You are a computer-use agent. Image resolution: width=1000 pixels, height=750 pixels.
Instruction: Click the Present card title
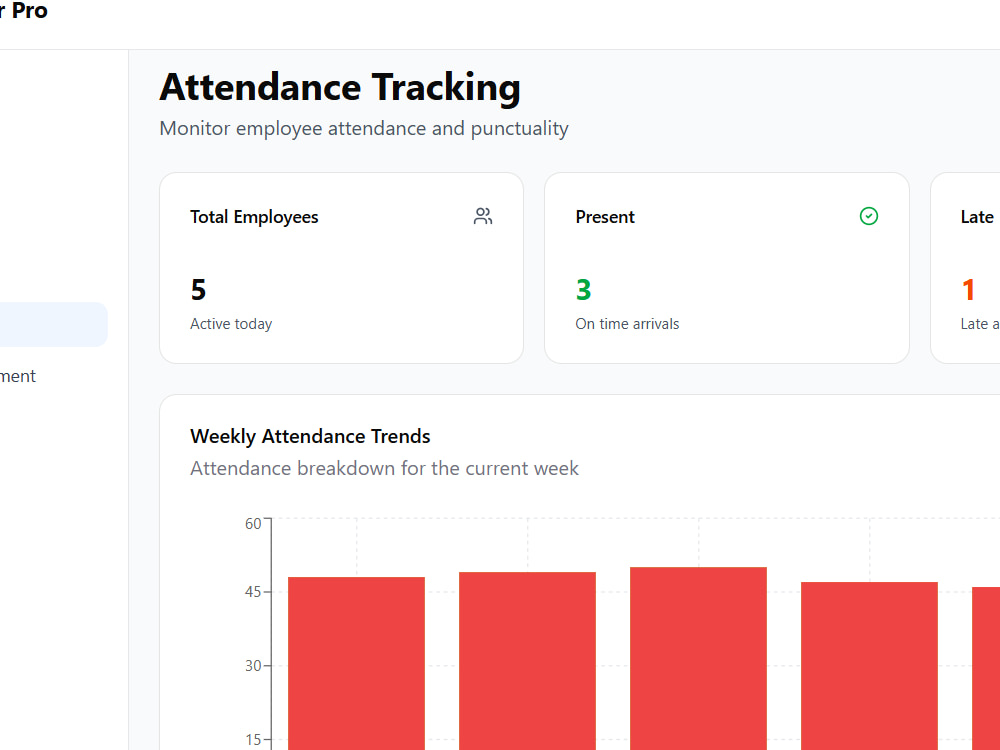click(x=605, y=217)
